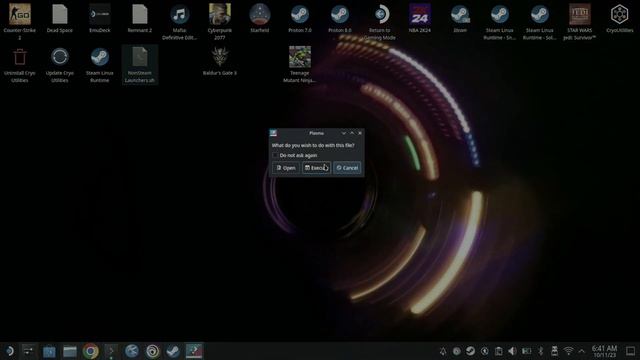Open the Ubisoft Connect taskbar icon

153,351
